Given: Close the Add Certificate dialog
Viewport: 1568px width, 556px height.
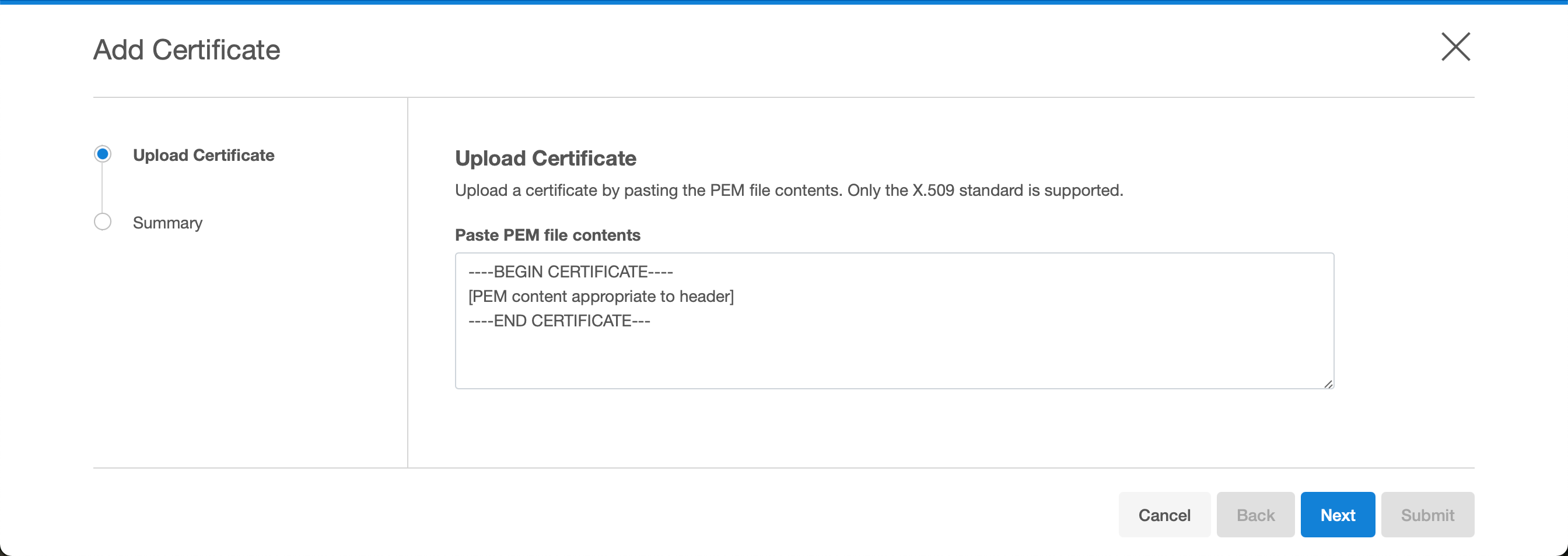Looking at the screenshot, I should [1455, 47].
